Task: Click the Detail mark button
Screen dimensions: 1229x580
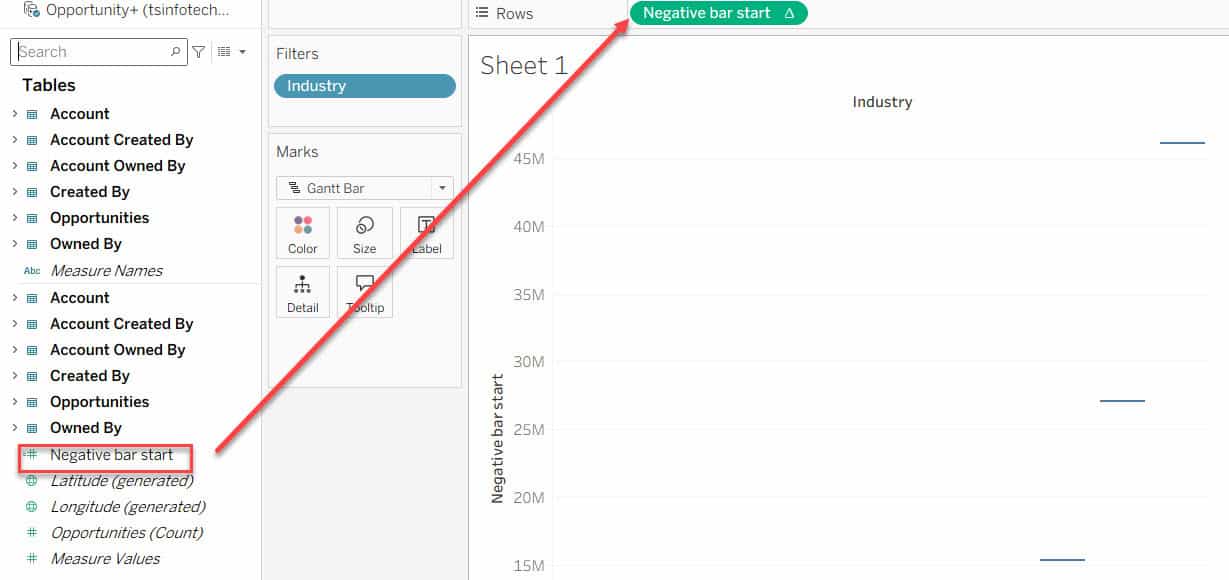Action: pos(302,292)
